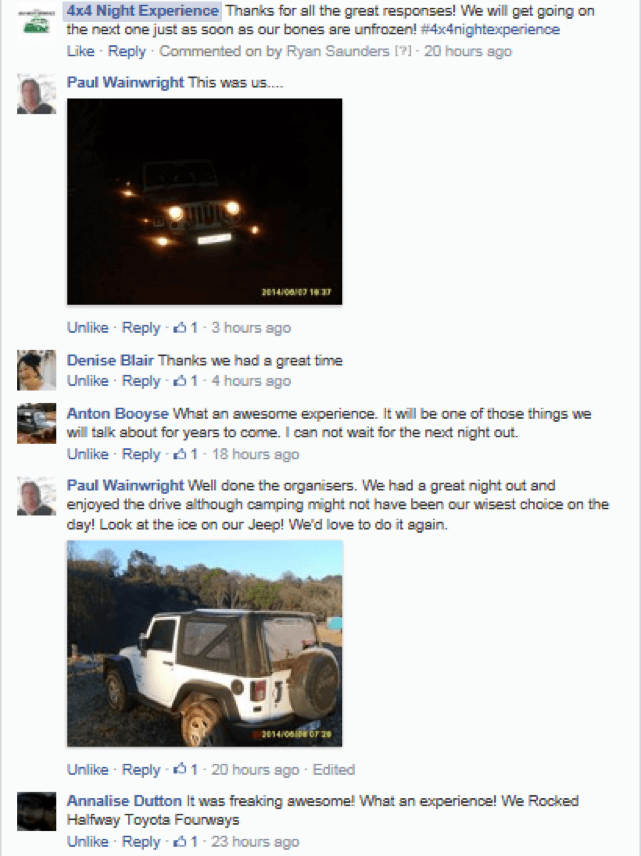The image size is (641, 856).
Task: Unlike Annalise Dutton's comment
Action: click(x=87, y=842)
